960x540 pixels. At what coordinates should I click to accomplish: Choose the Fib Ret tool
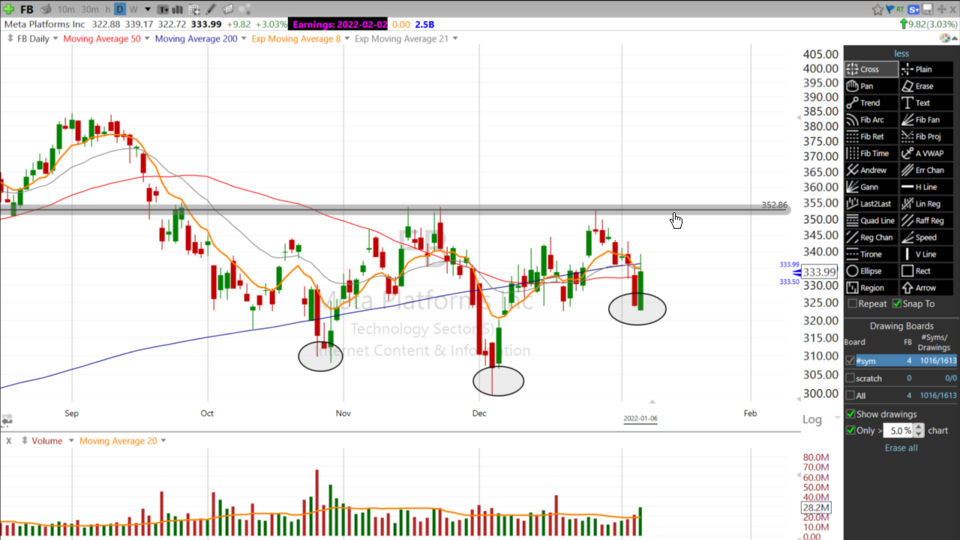point(871,137)
